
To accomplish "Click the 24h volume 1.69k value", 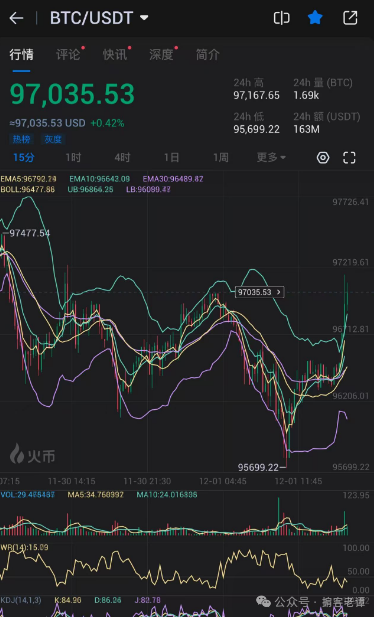I will point(306,95).
